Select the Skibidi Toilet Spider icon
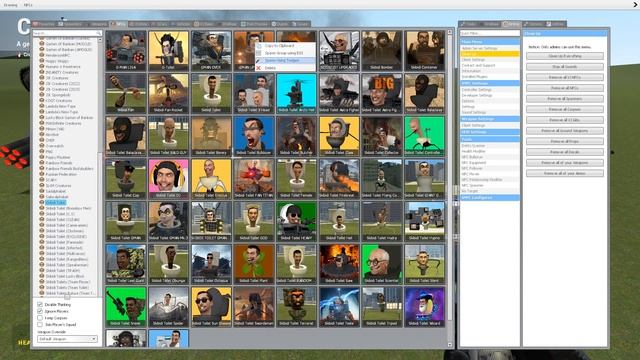 point(169,307)
